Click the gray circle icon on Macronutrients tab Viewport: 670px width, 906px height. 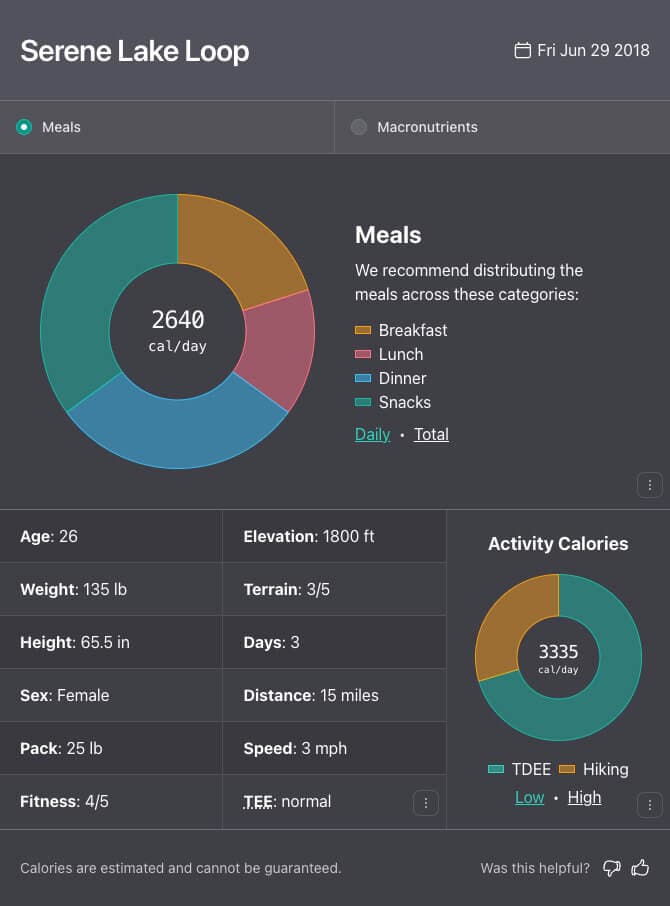coord(359,127)
